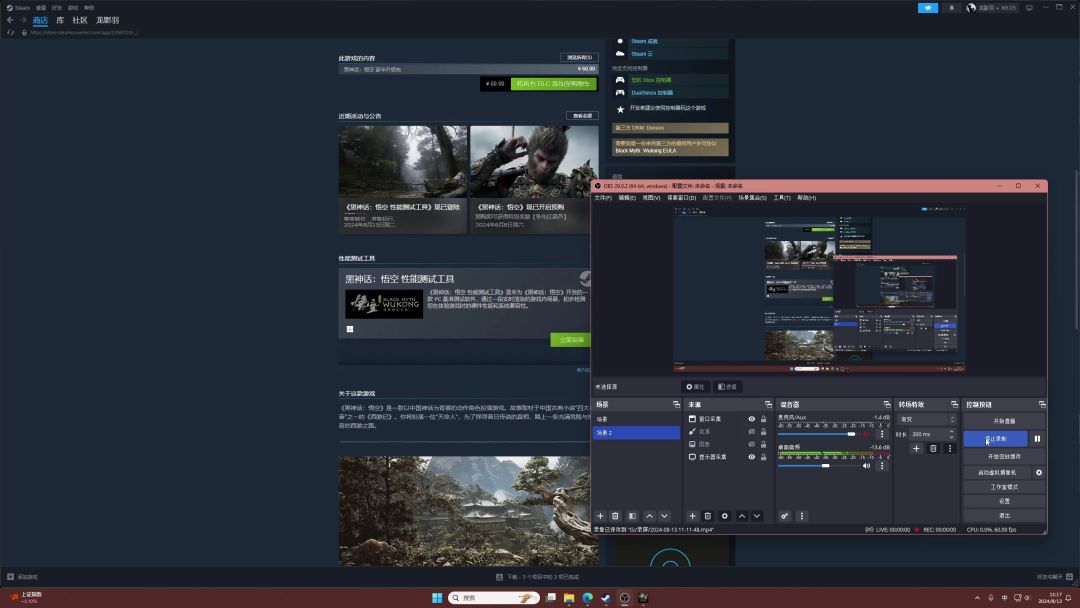Move scene down in OBS list
Image resolution: width=1080 pixels, height=608 pixels.
click(664, 516)
